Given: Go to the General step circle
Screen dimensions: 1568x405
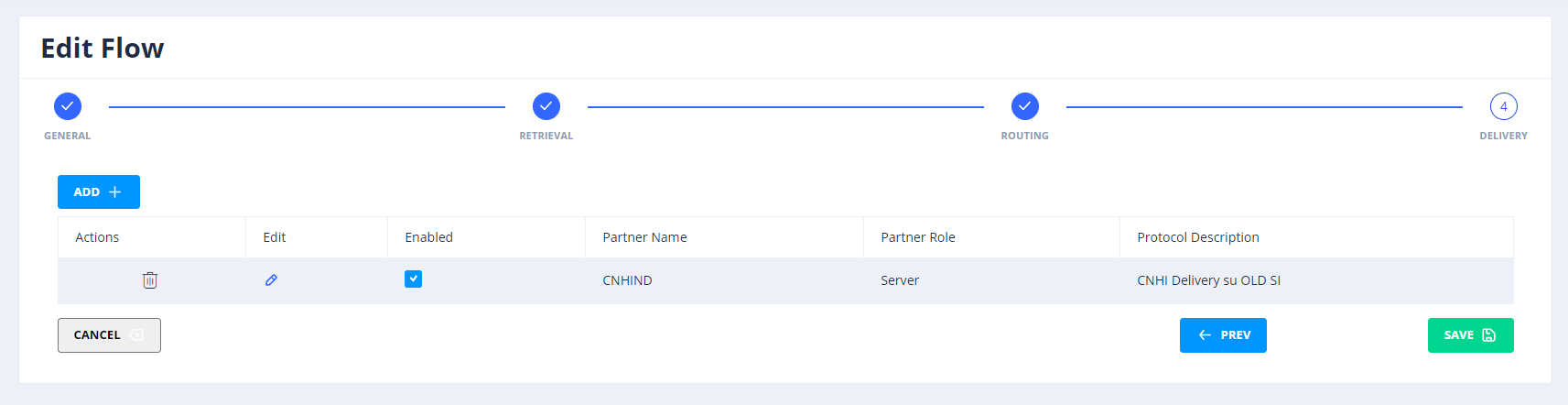Looking at the screenshot, I should coord(68,106).
